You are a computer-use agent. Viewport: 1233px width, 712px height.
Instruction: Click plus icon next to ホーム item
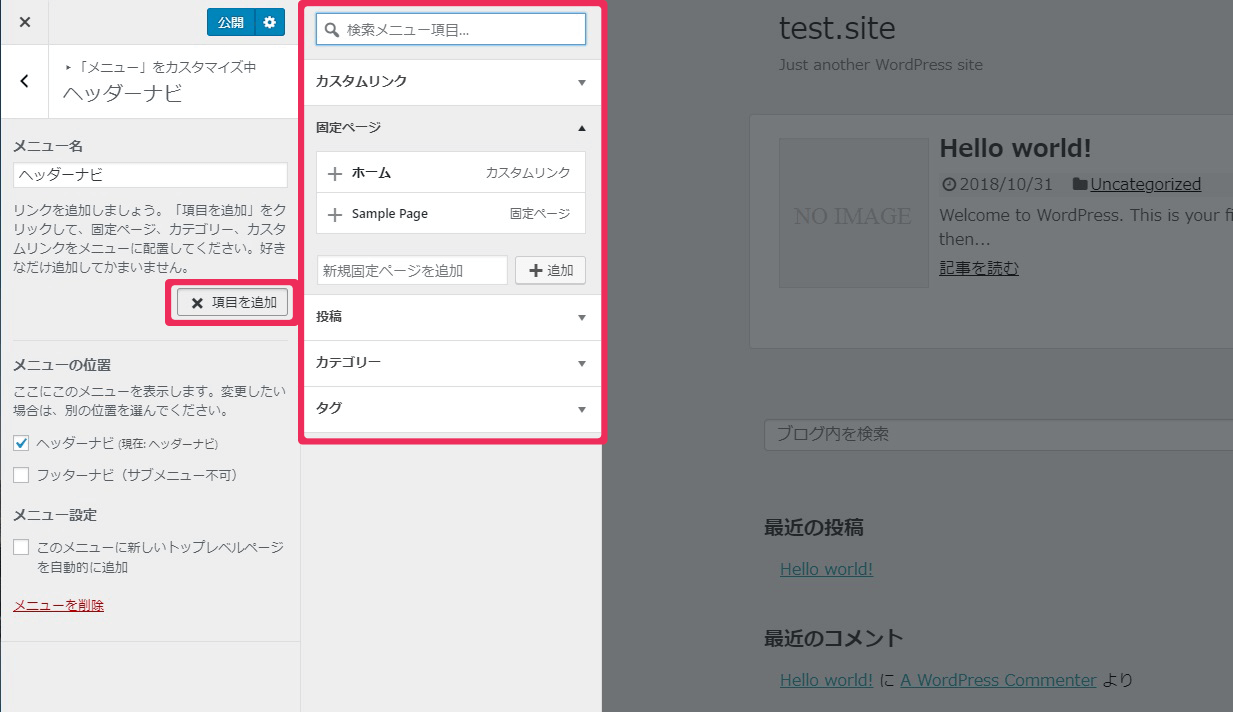(335, 173)
